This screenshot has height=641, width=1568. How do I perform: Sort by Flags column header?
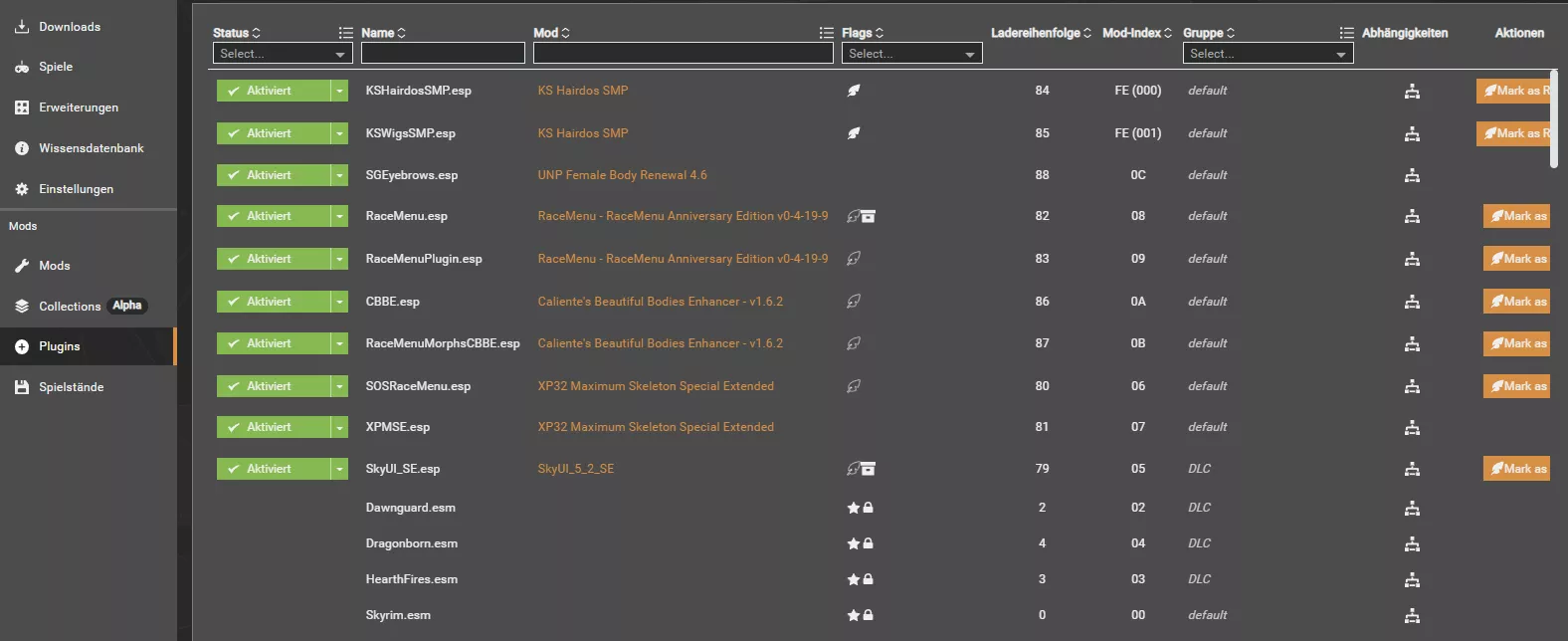[x=863, y=33]
